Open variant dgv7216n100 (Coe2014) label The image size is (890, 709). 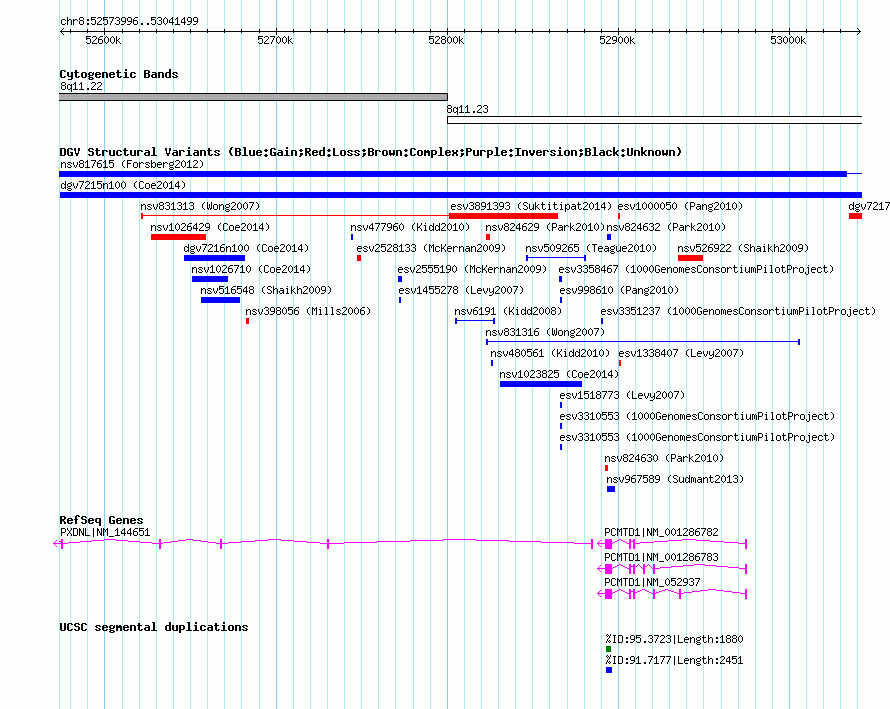[x=246, y=248]
